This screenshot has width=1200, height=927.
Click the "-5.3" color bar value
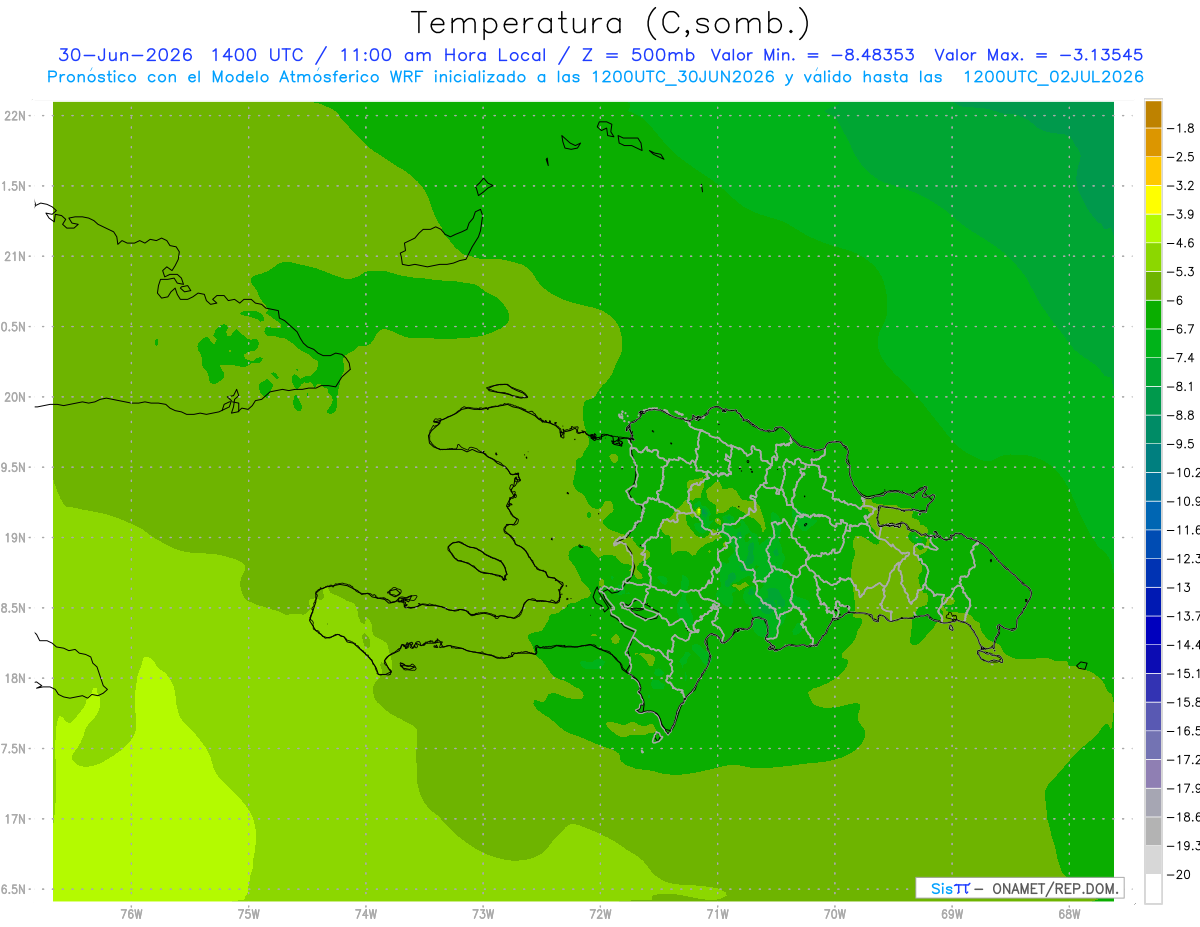click(x=1181, y=271)
